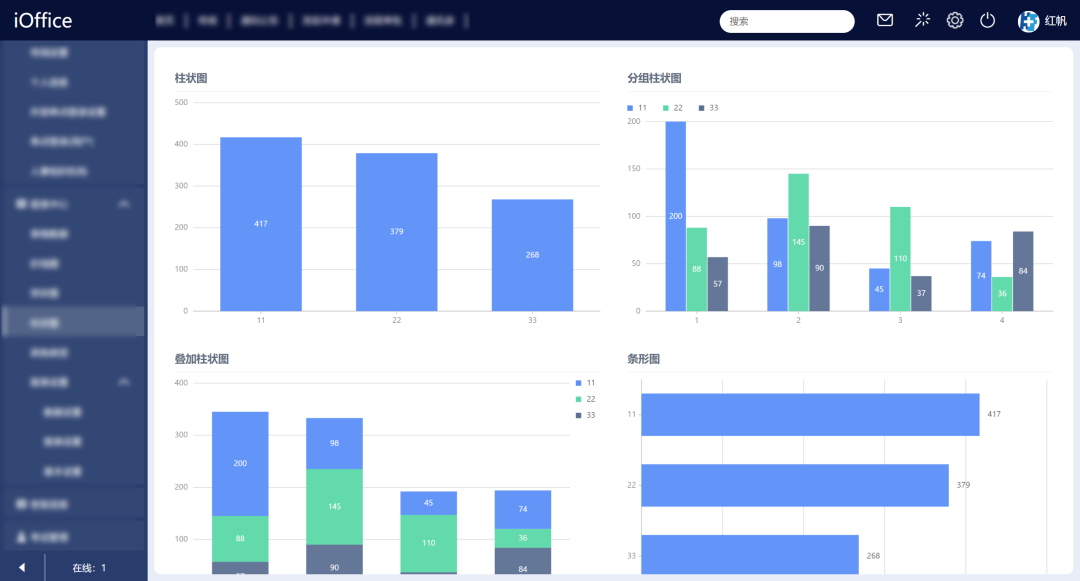1080x581 pixels.
Task: Click the user avatar beside 红帆
Action: point(1028,21)
